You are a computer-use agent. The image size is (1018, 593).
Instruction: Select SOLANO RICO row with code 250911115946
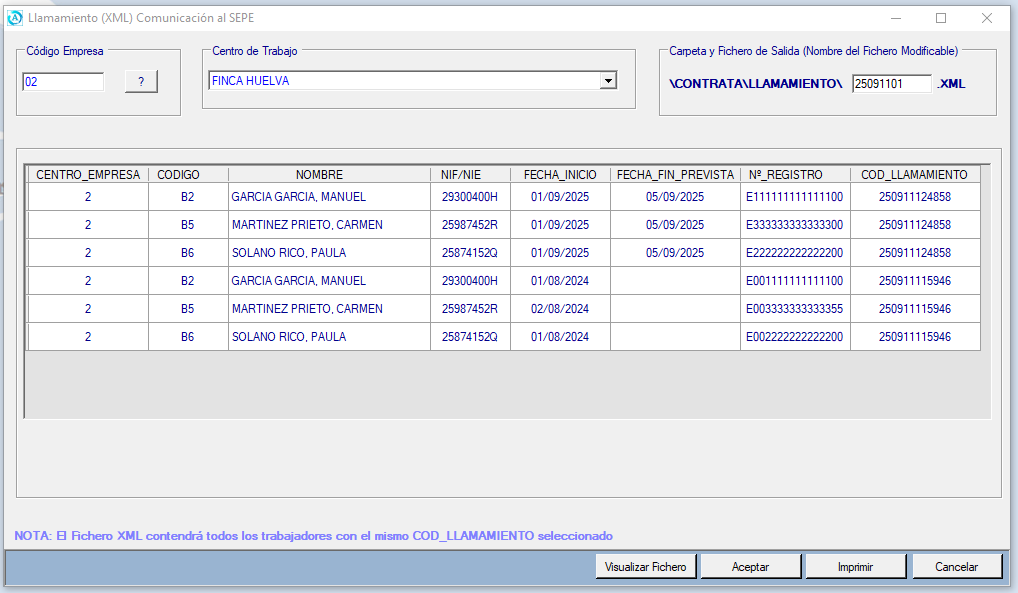point(288,337)
